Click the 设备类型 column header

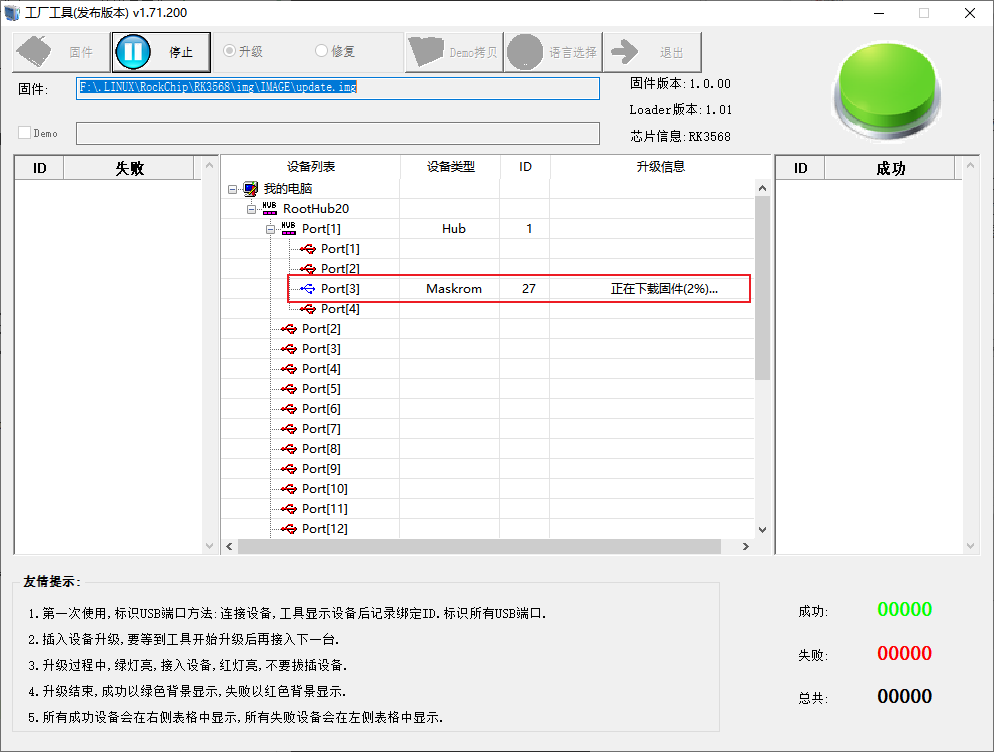[450, 167]
